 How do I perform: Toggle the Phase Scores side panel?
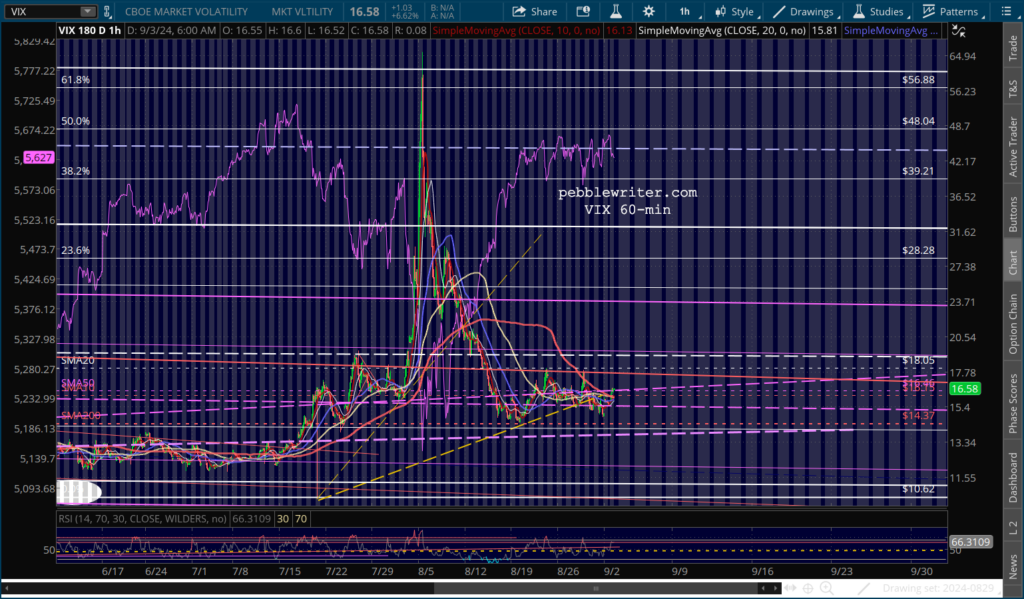pos(1012,403)
